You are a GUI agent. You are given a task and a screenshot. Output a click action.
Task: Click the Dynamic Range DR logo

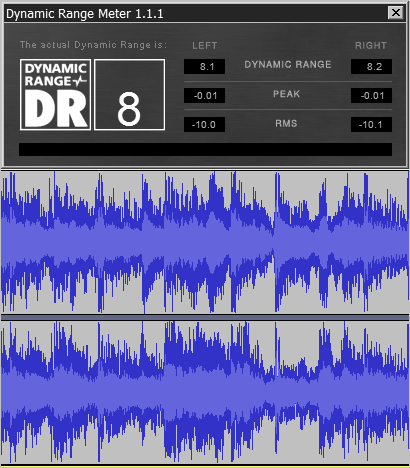[55, 95]
